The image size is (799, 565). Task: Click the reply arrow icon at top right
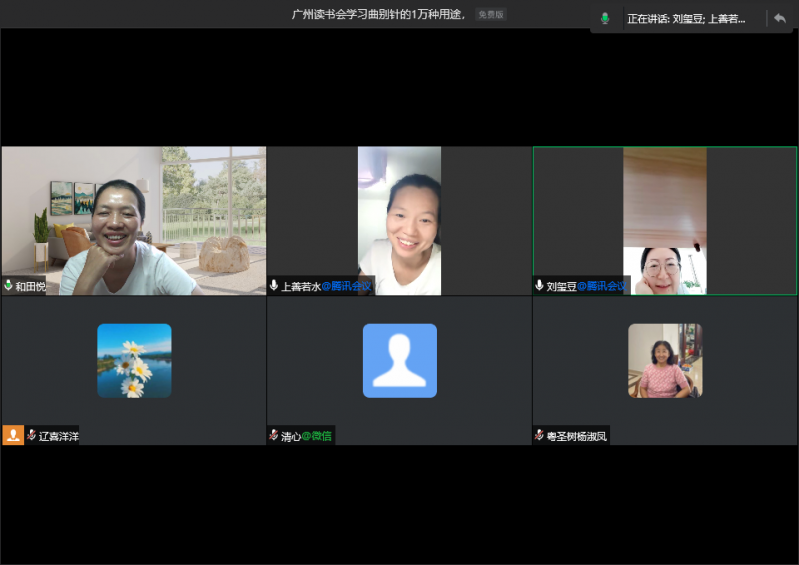(x=779, y=18)
